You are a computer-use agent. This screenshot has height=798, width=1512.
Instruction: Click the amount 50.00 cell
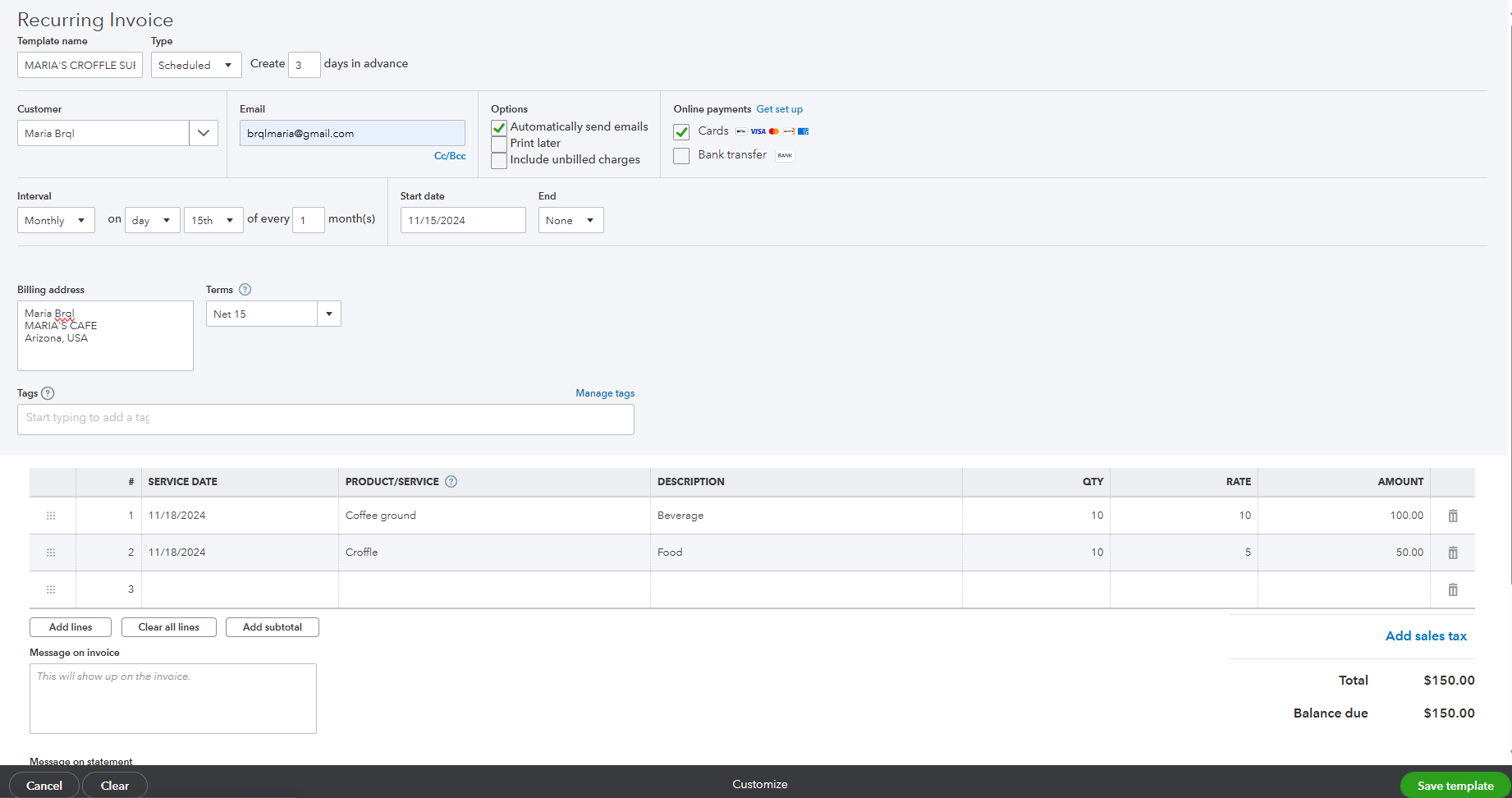[1344, 553]
